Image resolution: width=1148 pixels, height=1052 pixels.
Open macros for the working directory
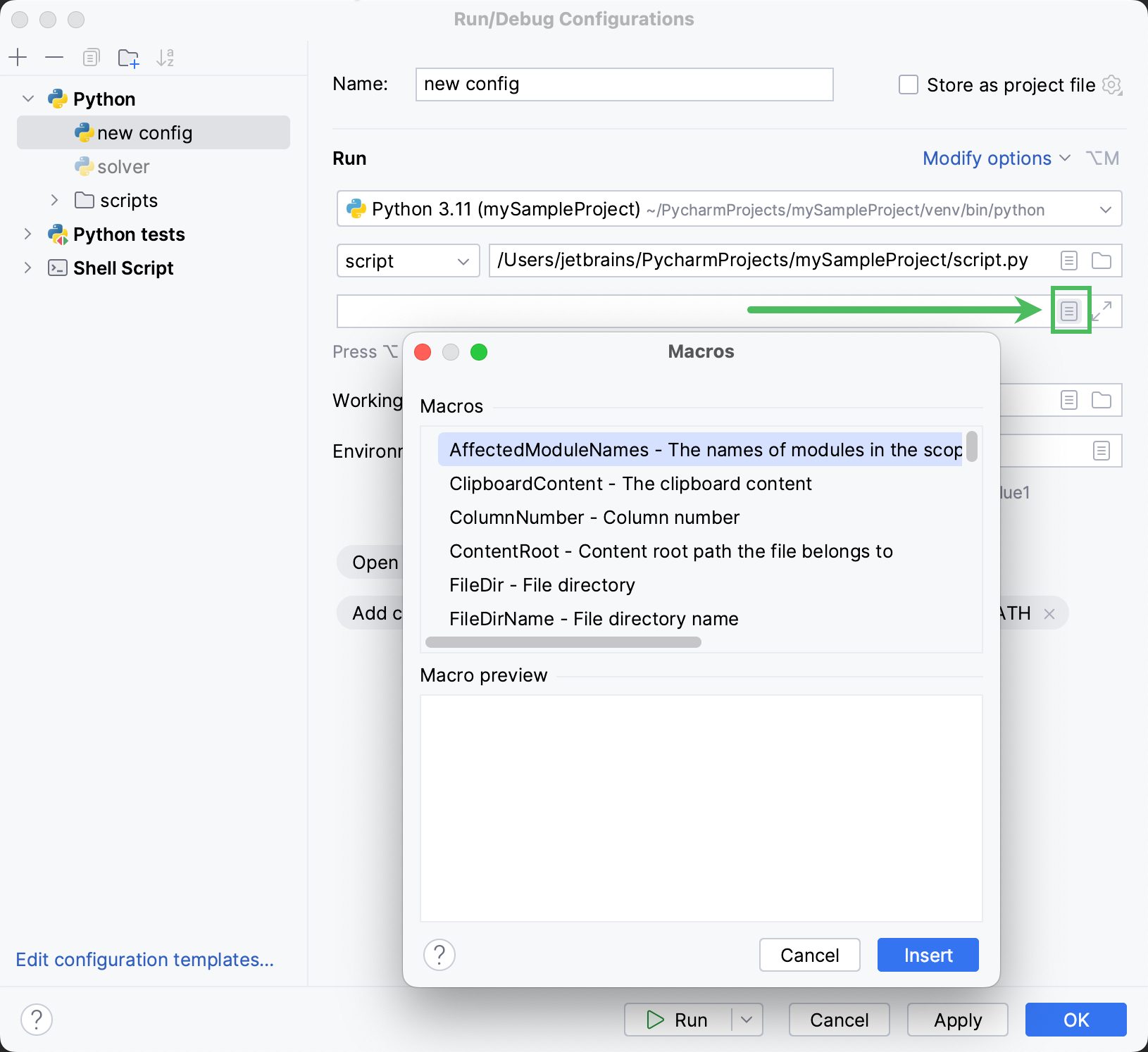[1068, 400]
